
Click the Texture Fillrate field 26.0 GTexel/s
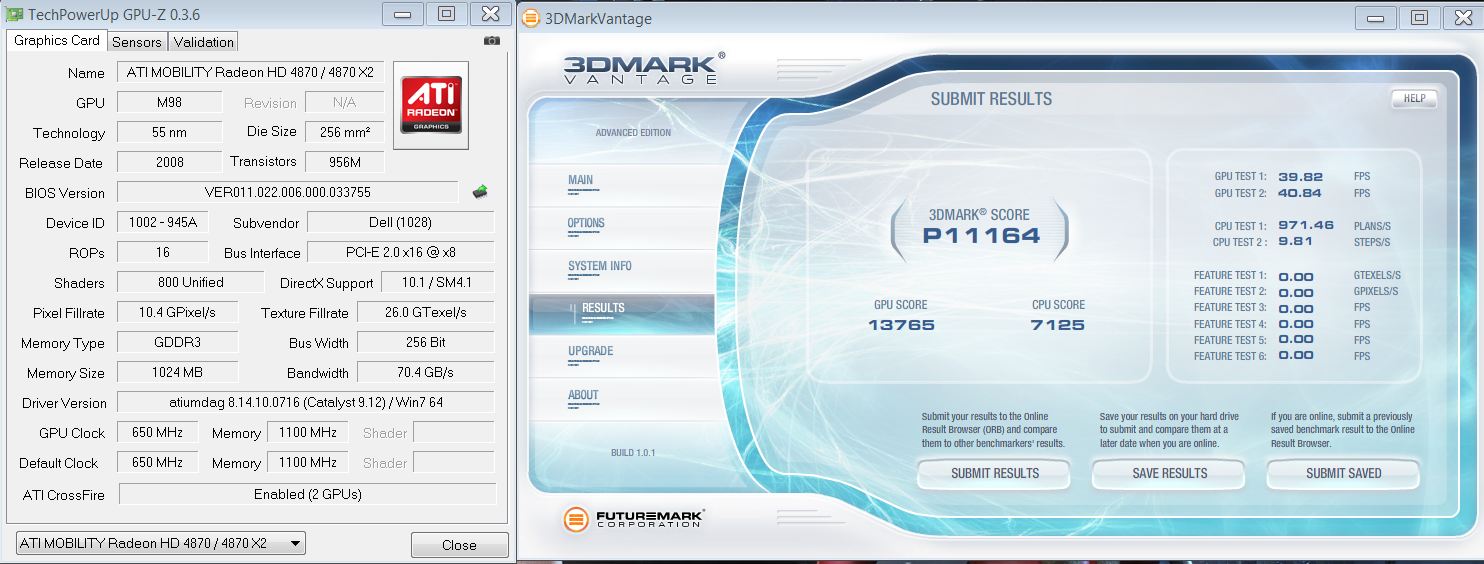pos(426,312)
